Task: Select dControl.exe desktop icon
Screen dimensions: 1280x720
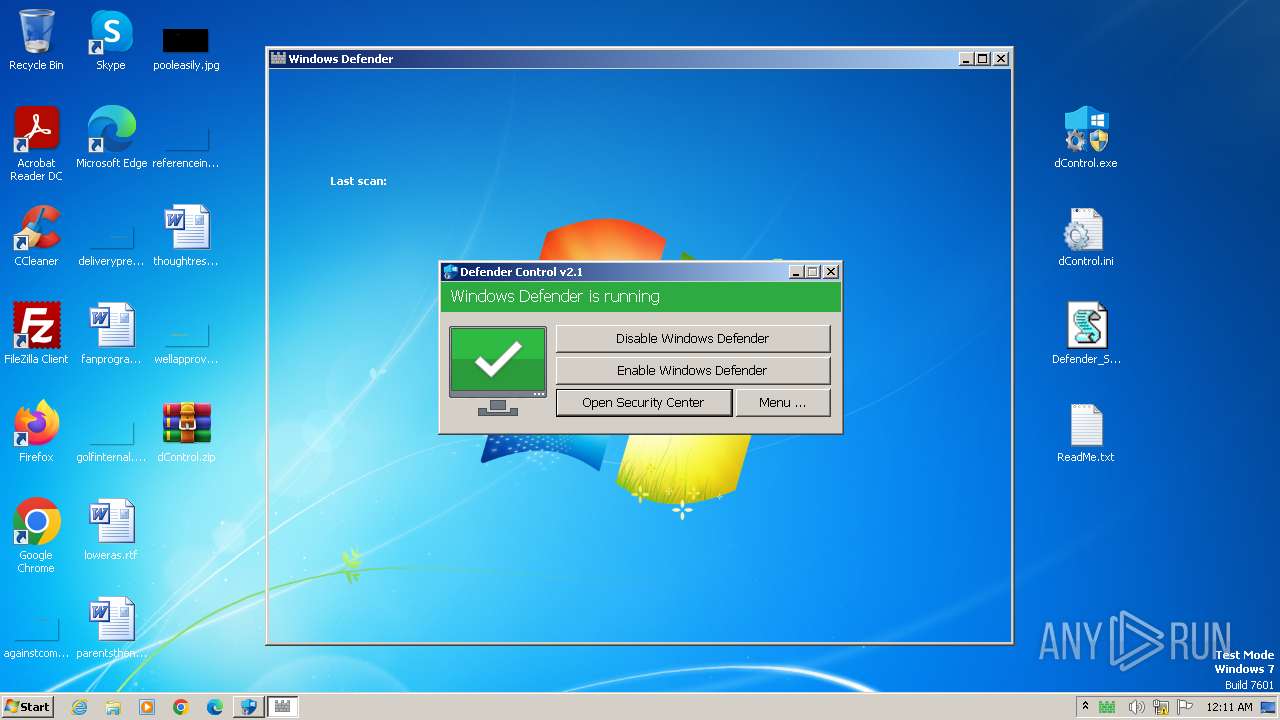Action: (1086, 138)
